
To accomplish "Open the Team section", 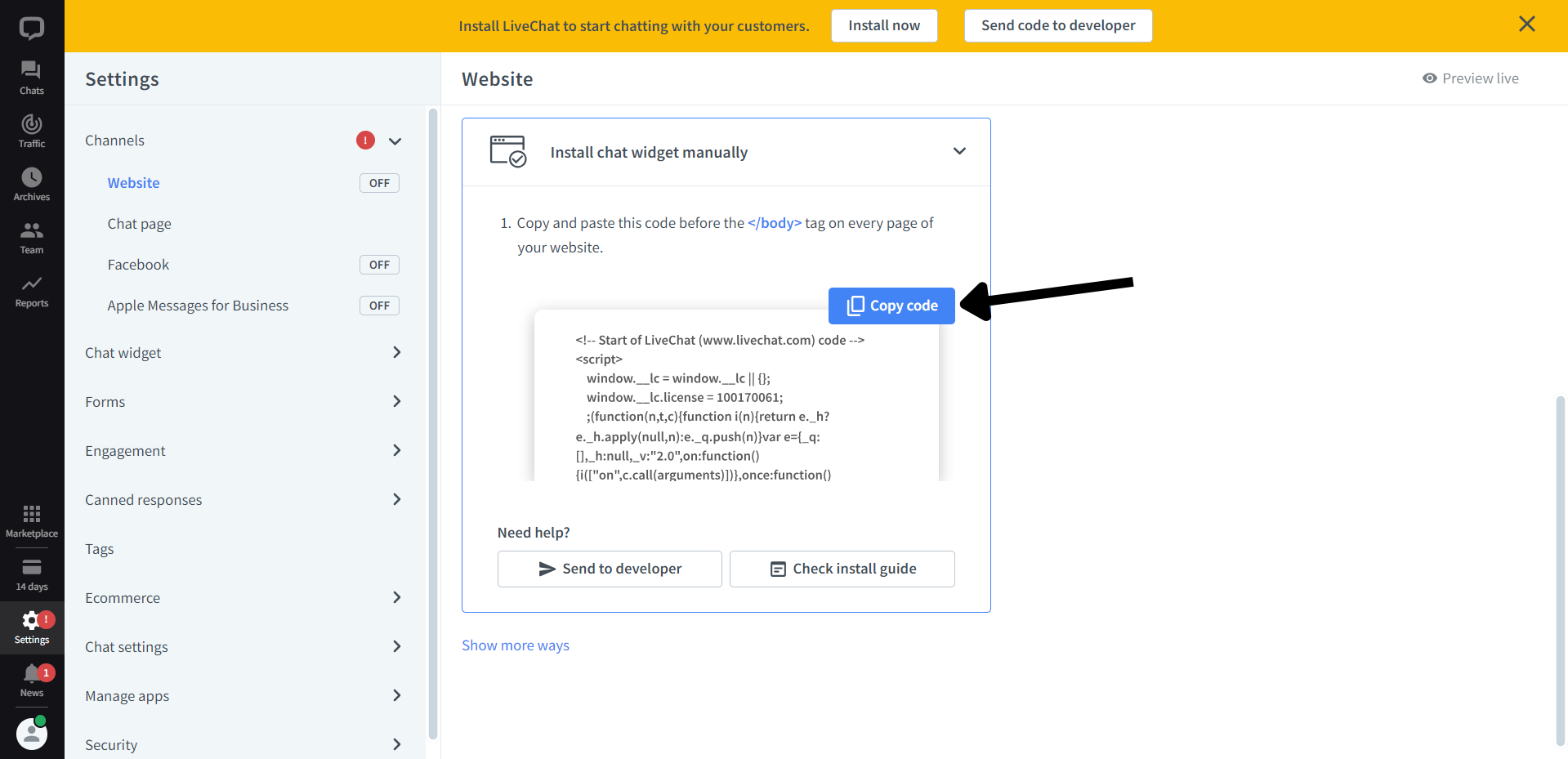I will 32,238.
